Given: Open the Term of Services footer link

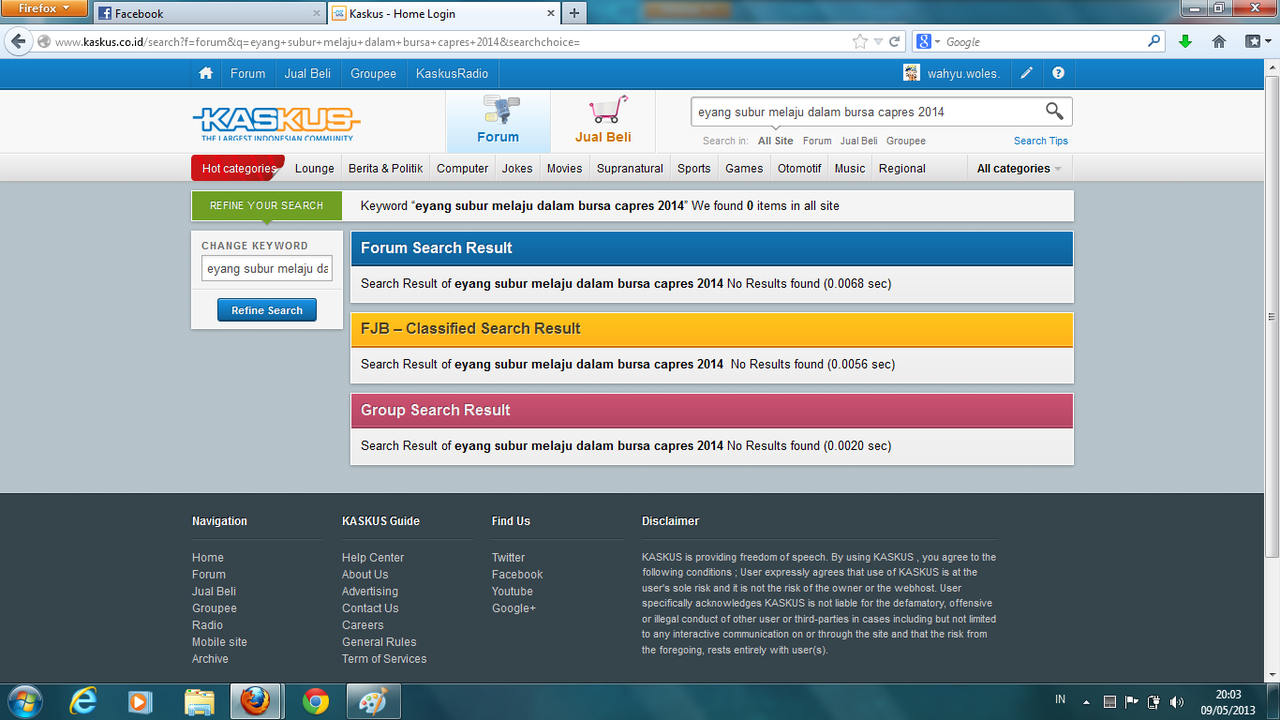Looking at the screenshot, I should pos(384,659).
